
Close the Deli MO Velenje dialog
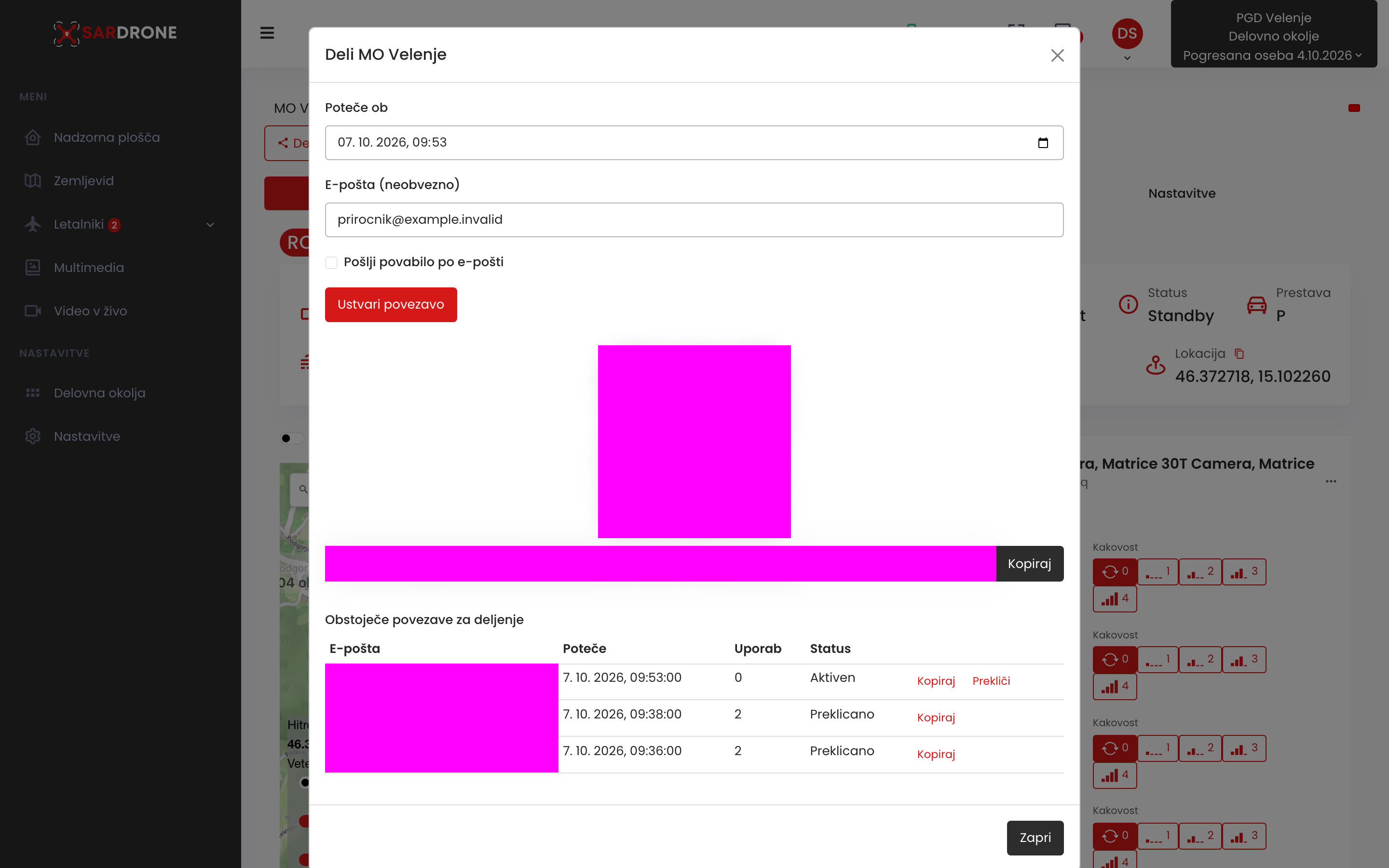pos(1057,55)
